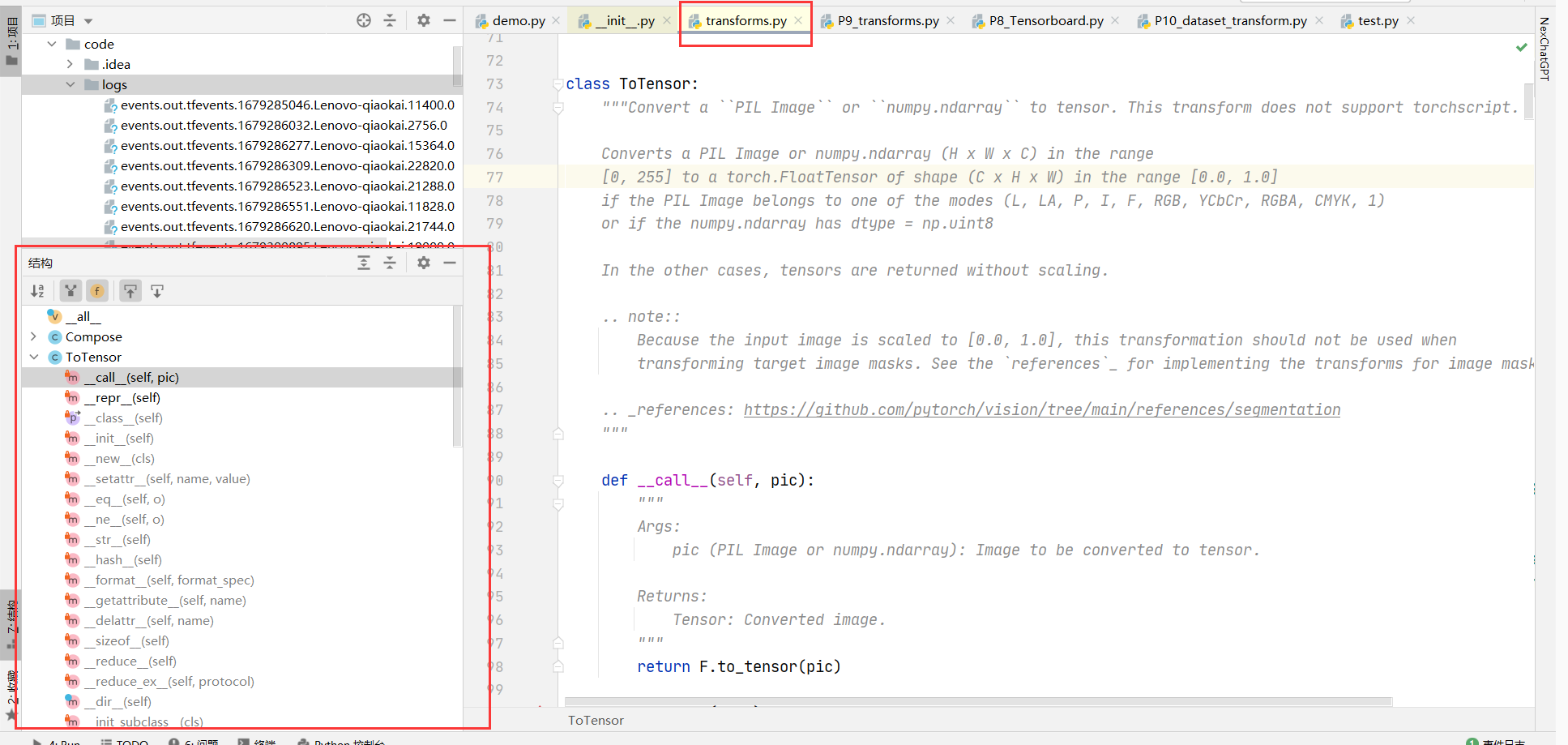Toggle autoscroll from source in structure toolbar
The image size is (1568, 745).
[x=157, y=291]
